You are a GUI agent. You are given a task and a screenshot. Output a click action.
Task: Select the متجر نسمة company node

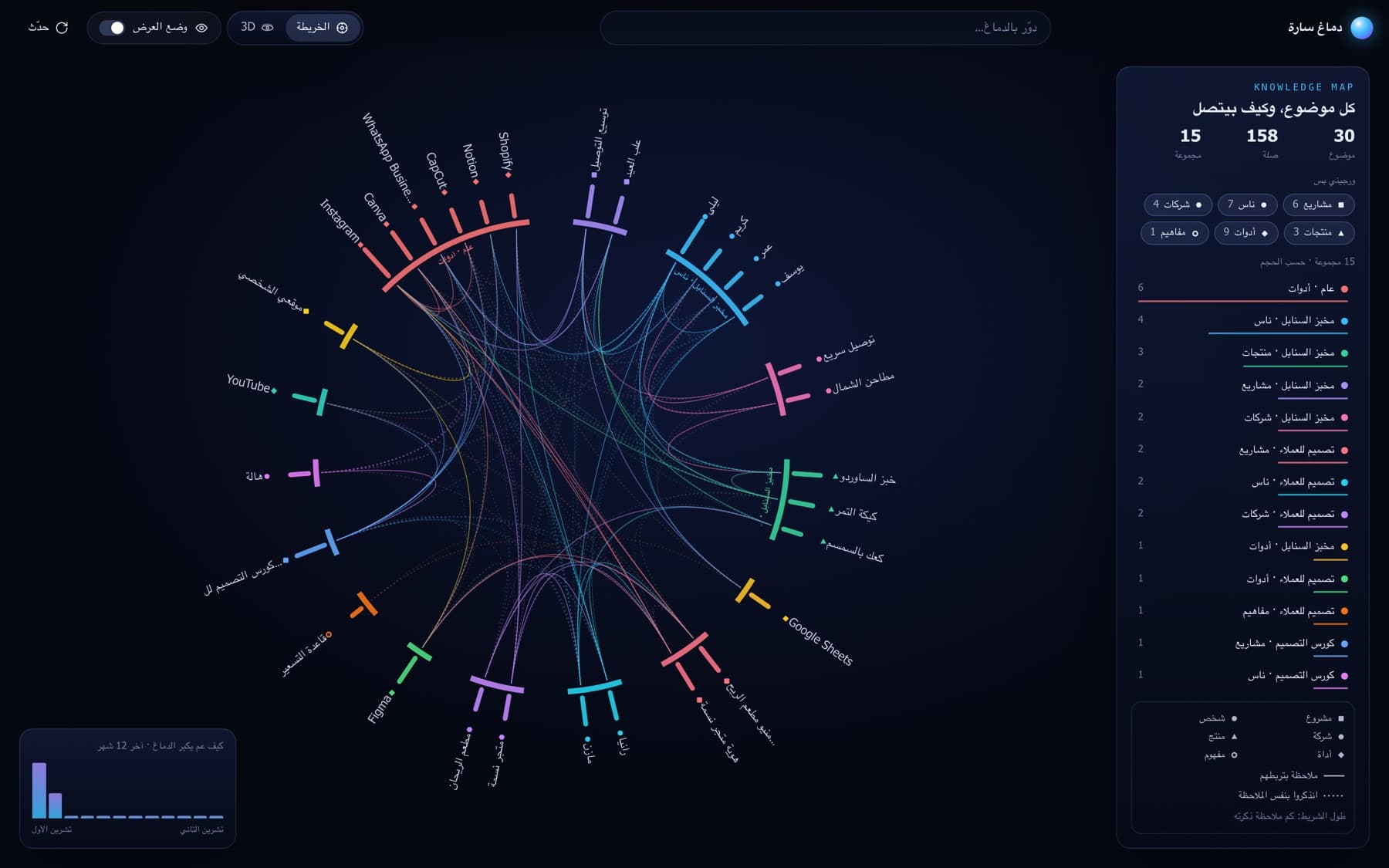click(x=497, y=761)
